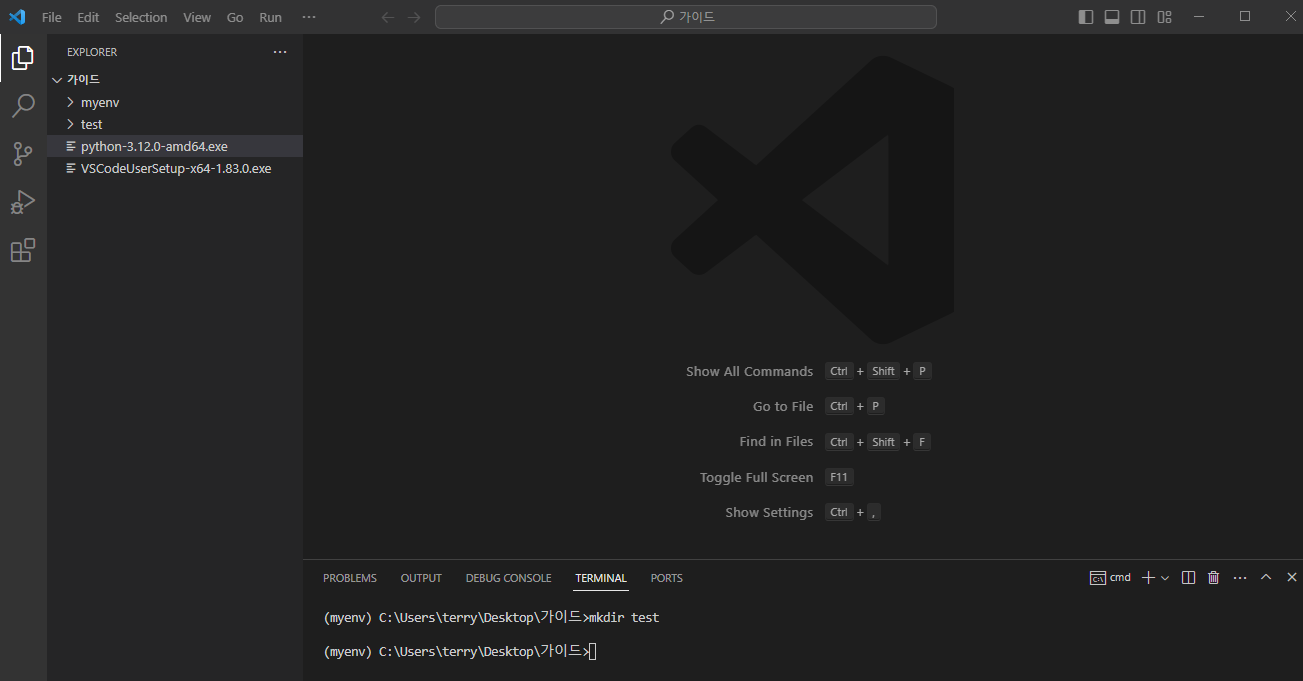Go back with the left arrow
Viewport: 1303px width, 681px height.
[388, 17]
